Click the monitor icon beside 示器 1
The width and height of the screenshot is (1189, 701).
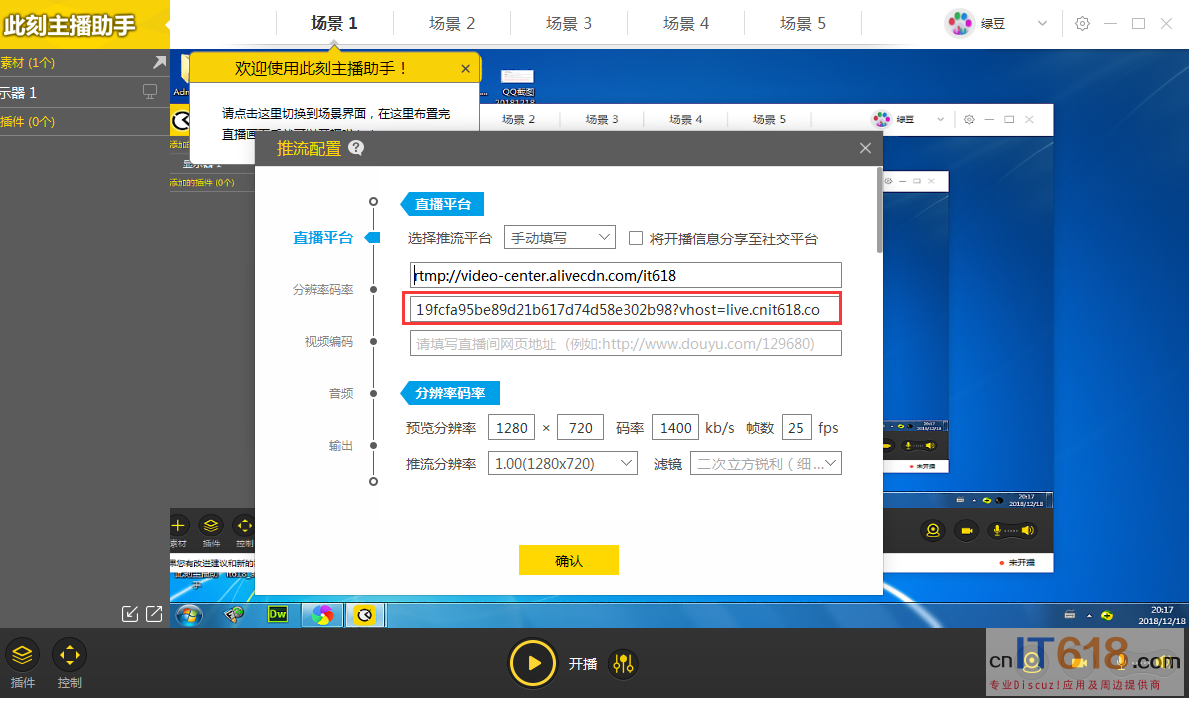[x=150, y=92]
